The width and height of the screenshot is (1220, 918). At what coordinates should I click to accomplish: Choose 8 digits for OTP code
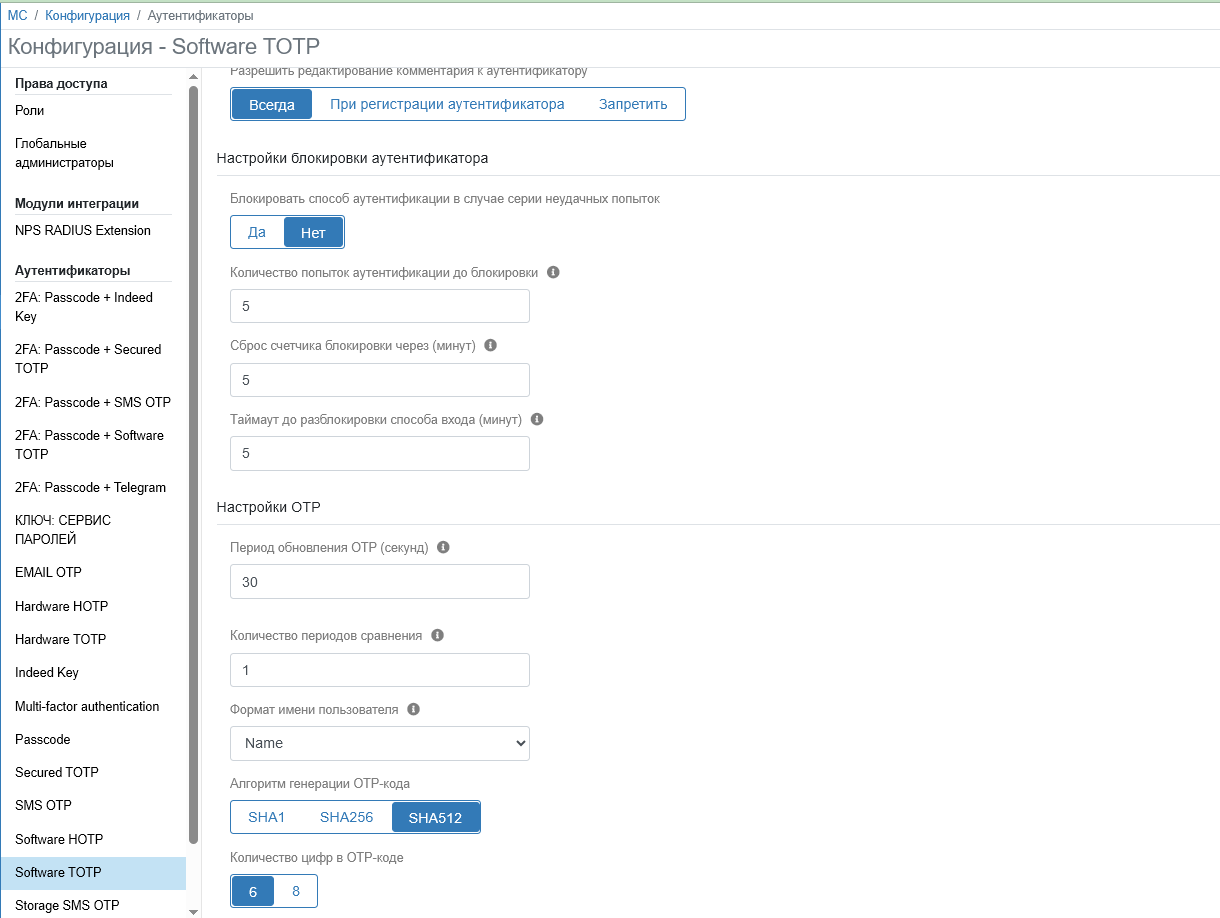(x=296, y=891)
